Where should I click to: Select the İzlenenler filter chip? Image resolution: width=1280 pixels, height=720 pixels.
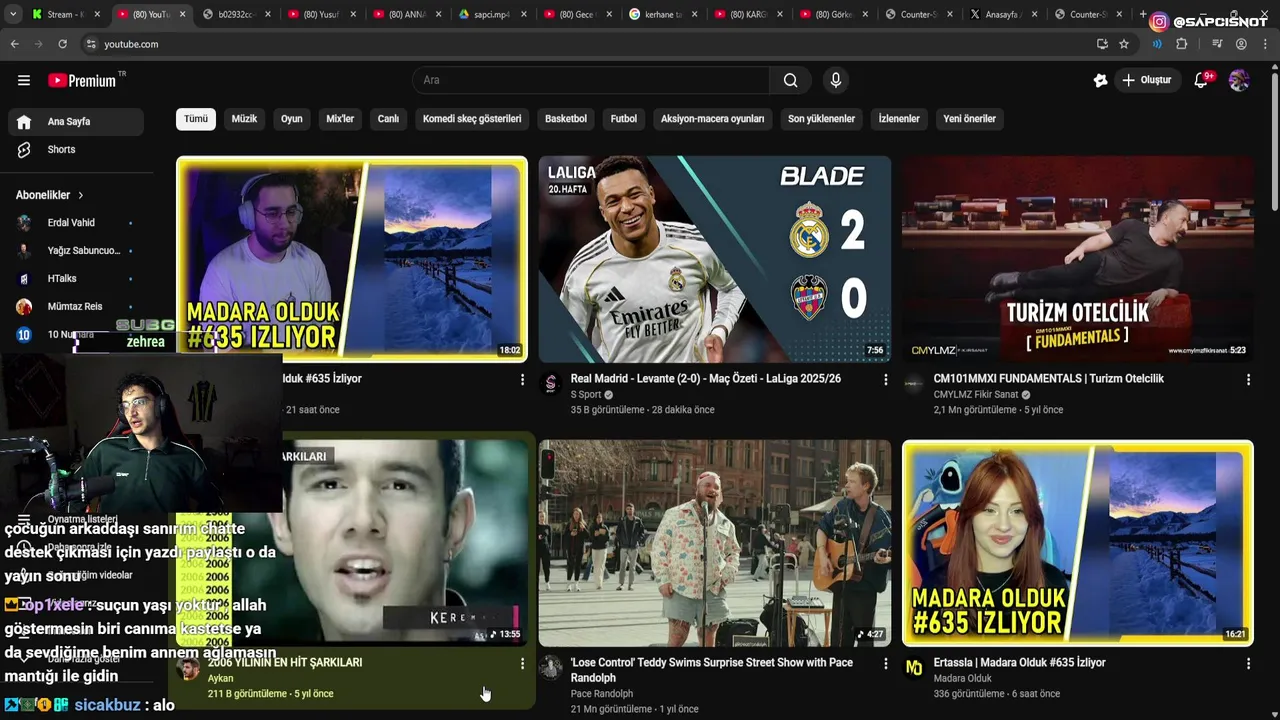tap(899, 118)
